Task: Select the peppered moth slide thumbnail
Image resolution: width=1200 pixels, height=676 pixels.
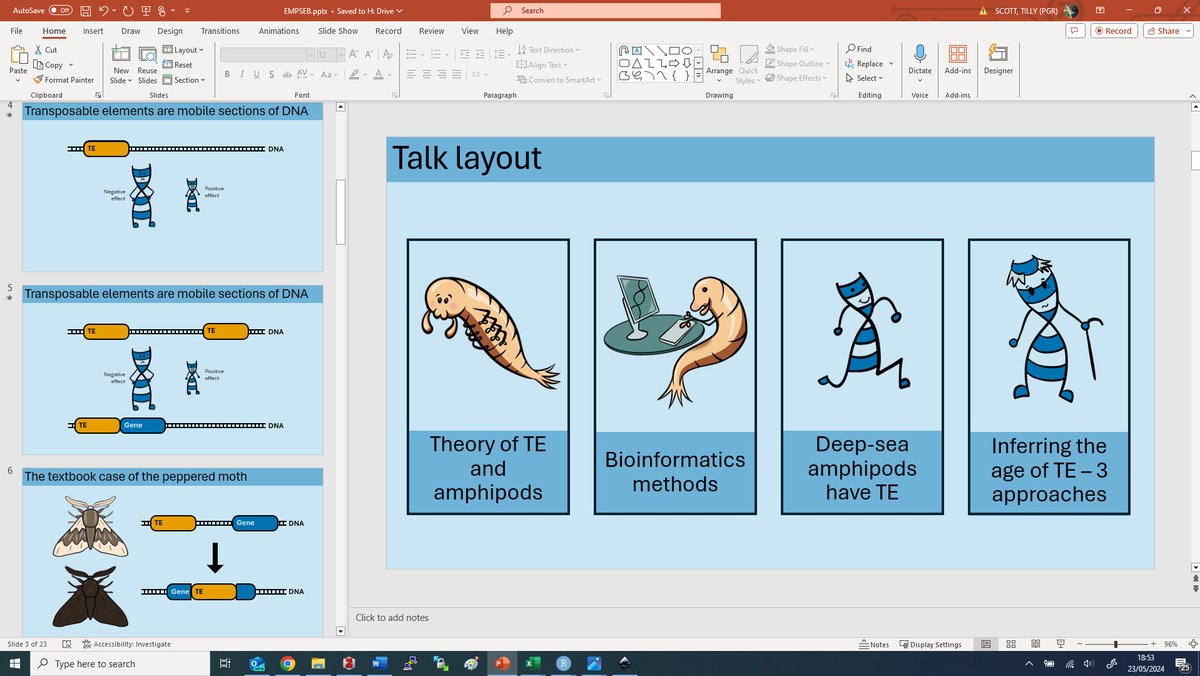Action: tap(173, 550)
